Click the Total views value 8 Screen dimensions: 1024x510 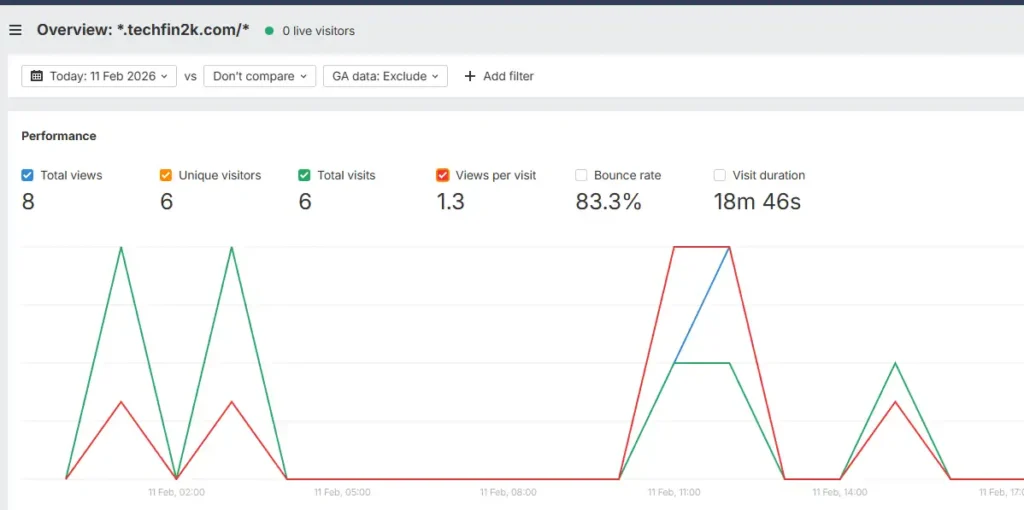(28, 202)
